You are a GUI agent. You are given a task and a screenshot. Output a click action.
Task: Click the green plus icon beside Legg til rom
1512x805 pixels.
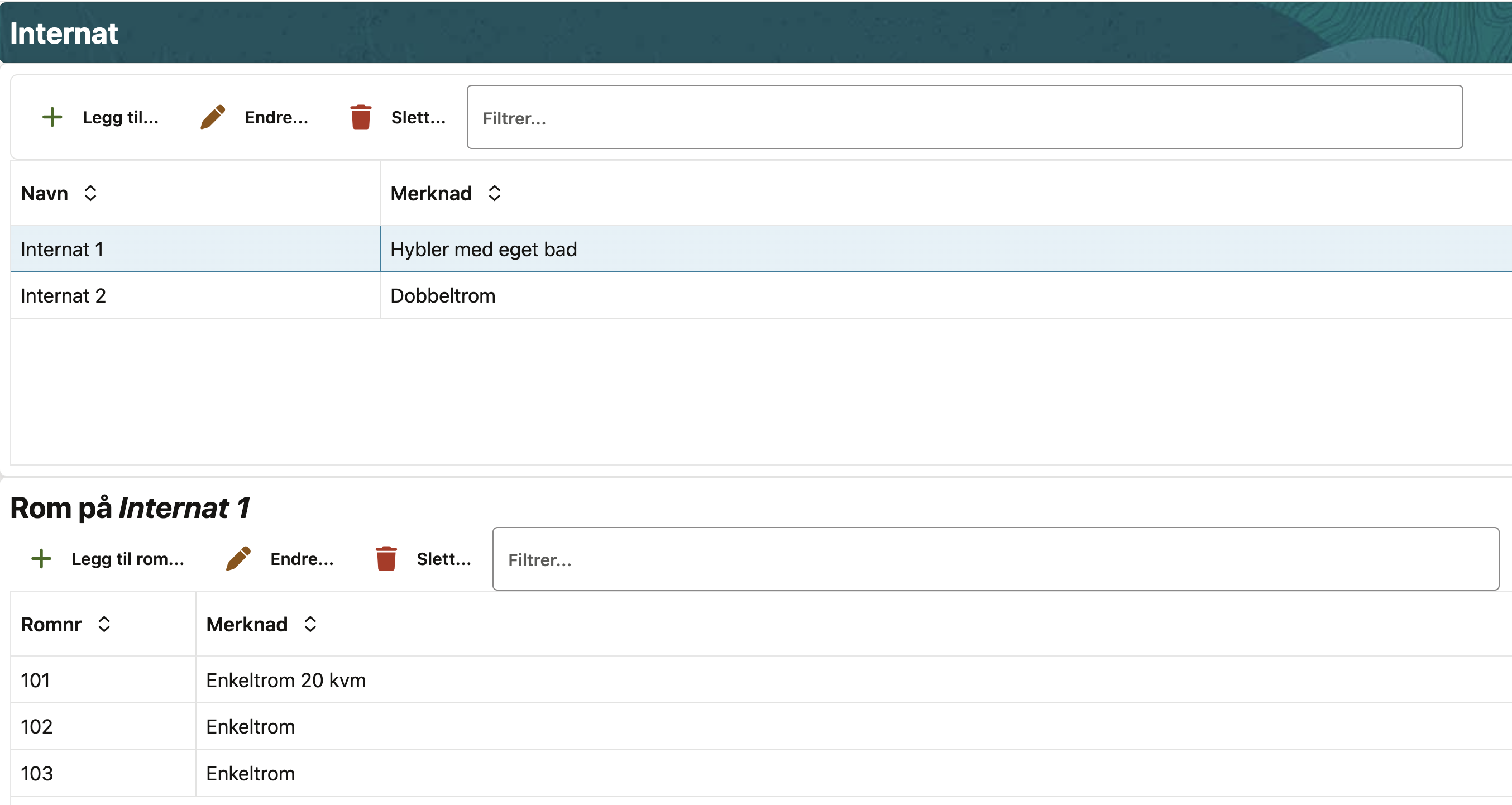41,559
